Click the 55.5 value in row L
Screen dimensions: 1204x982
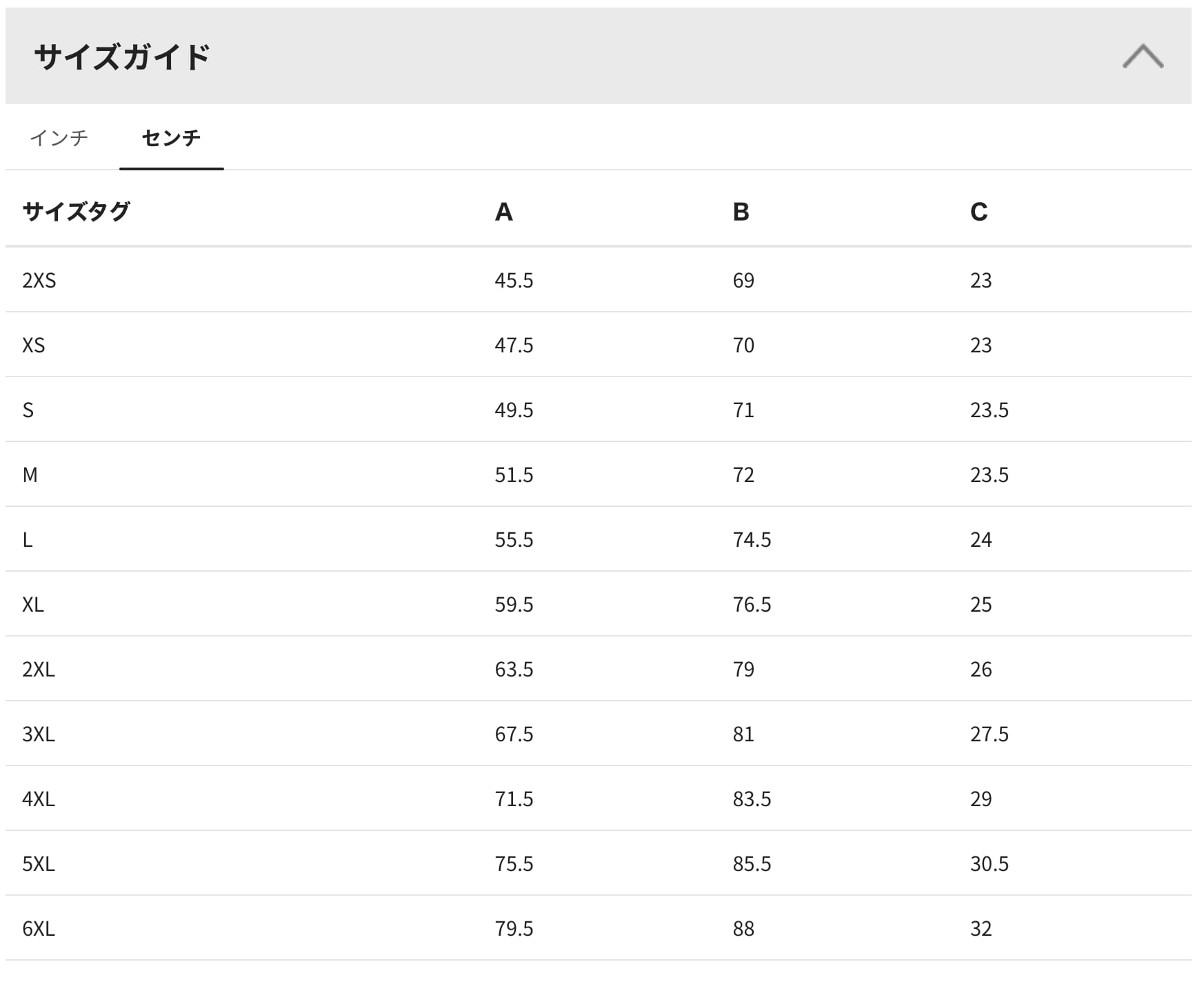[514, 540]
